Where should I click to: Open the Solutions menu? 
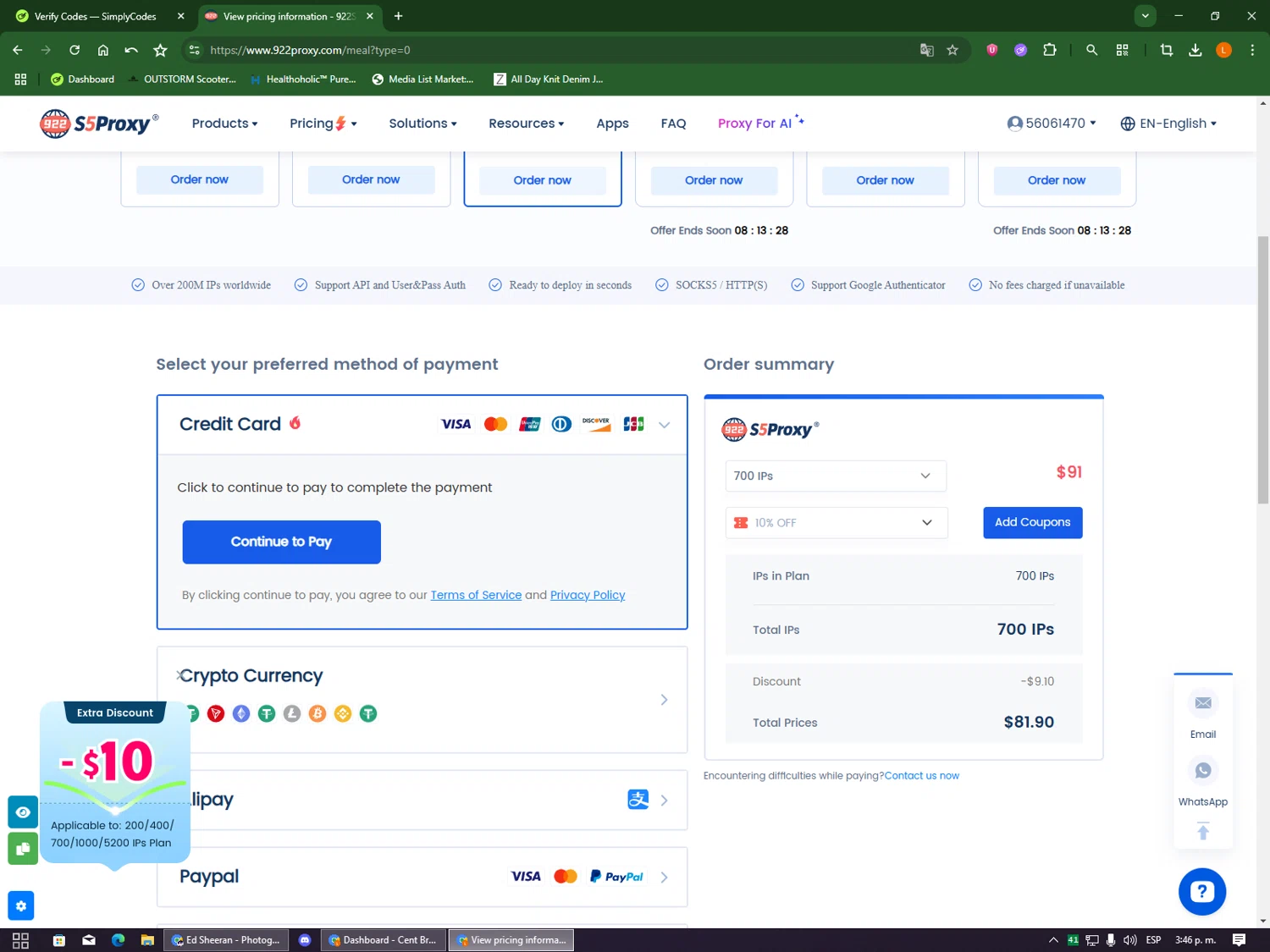[422, 124]
